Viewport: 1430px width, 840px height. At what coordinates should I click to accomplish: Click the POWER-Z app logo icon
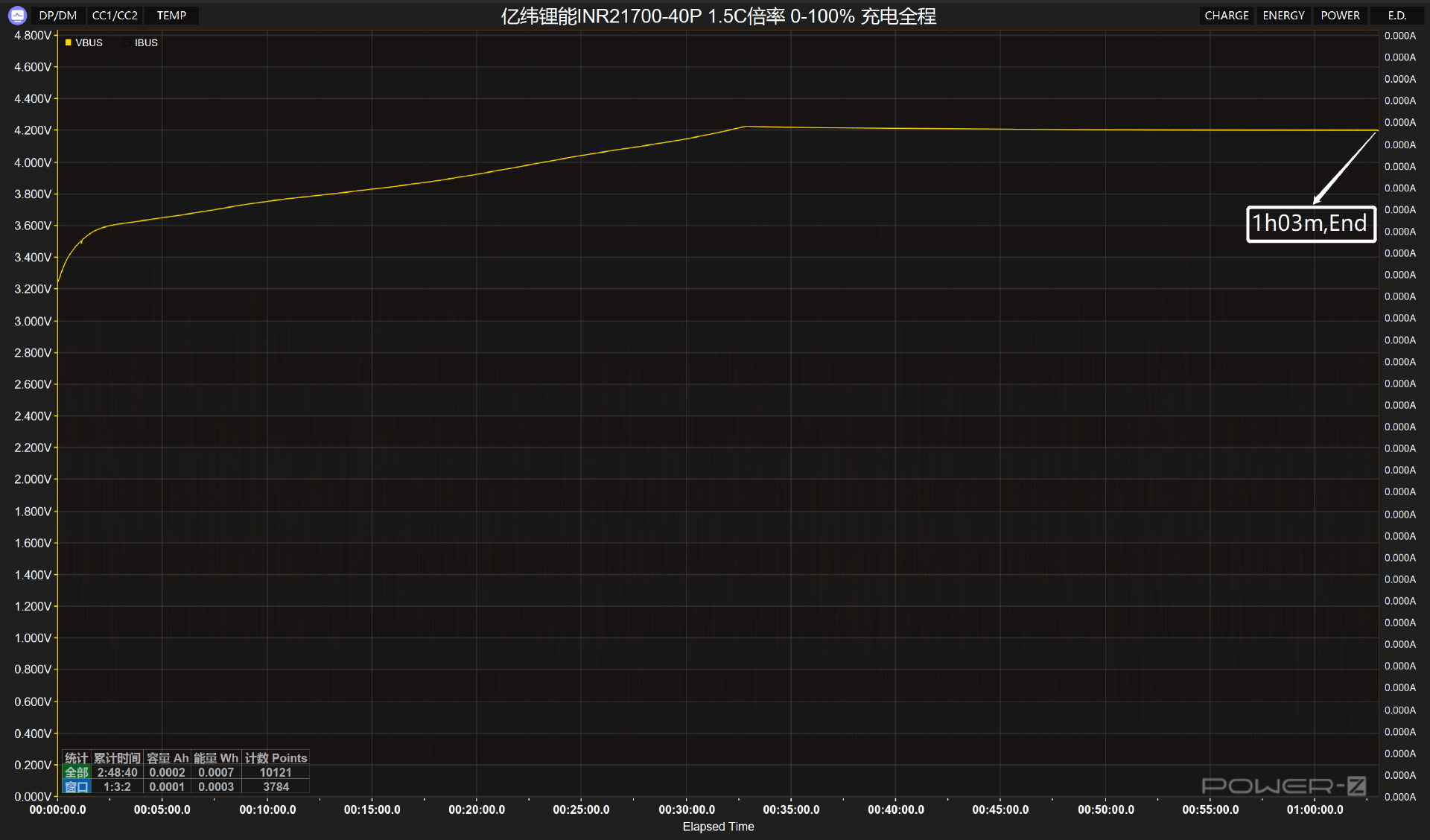tap(17, 15)
